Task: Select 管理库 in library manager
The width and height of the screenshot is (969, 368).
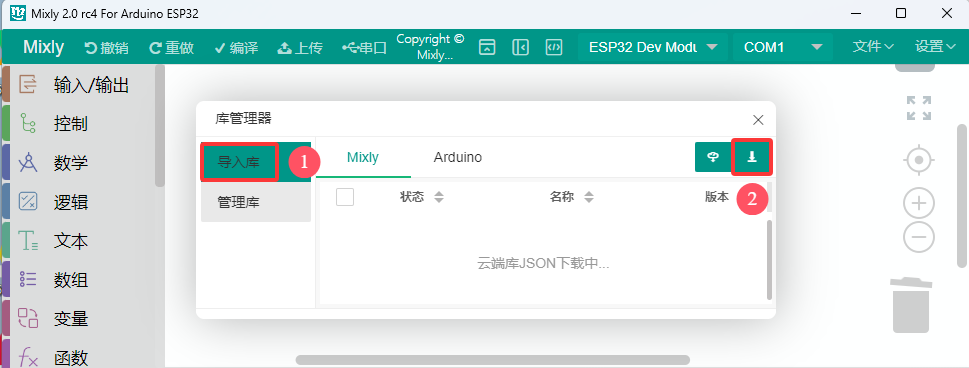Action: tap(256, 202)
